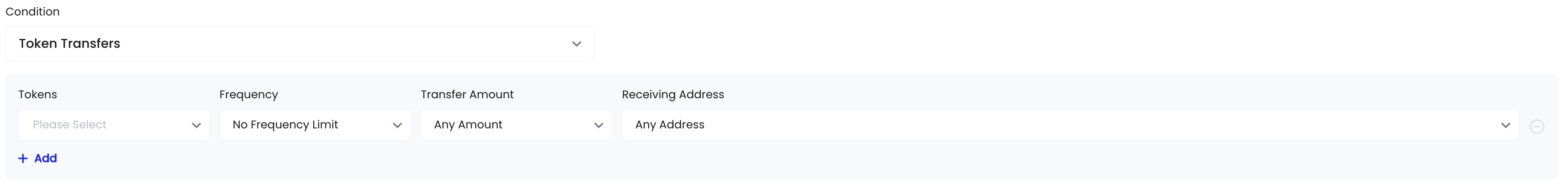This screenshot has height=193, width=1568.
Task: Click the Transfer Amount field label
Action: pyautogui.click(x=467, y=94)
